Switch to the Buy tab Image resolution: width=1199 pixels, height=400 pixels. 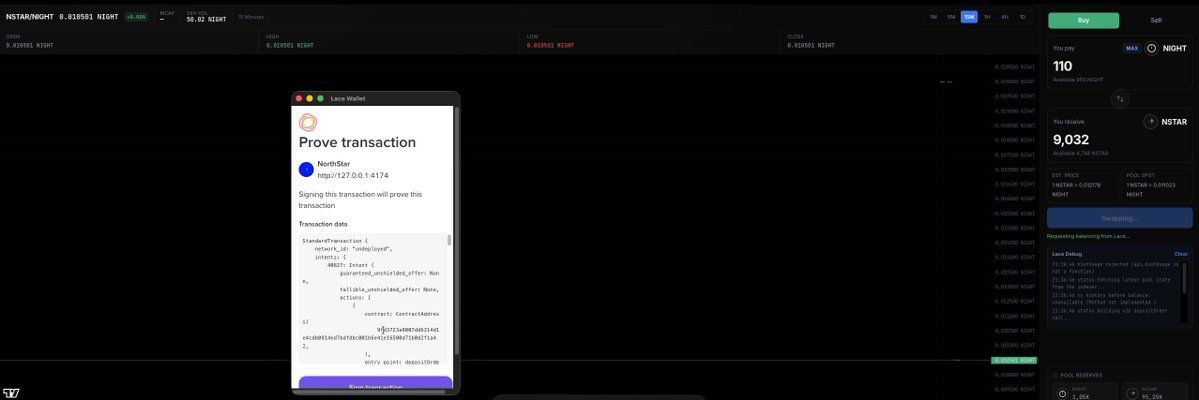1084,21
